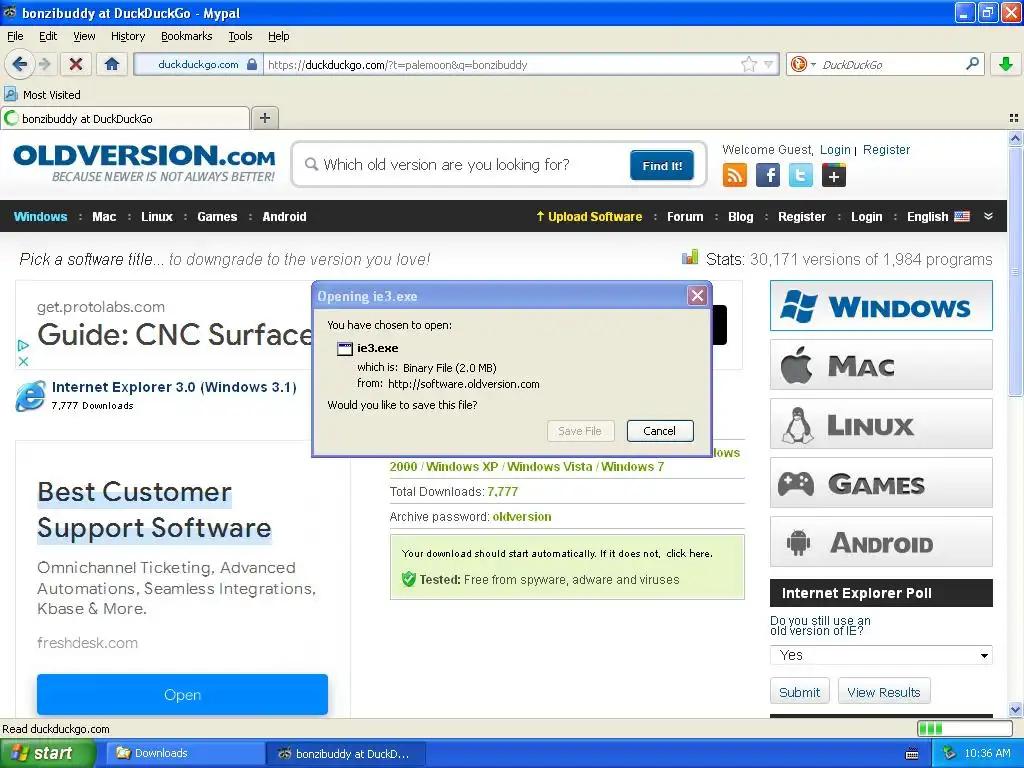Open the Tools menu
This screenshot has height=768, width=1024.
tap(240, 36)
